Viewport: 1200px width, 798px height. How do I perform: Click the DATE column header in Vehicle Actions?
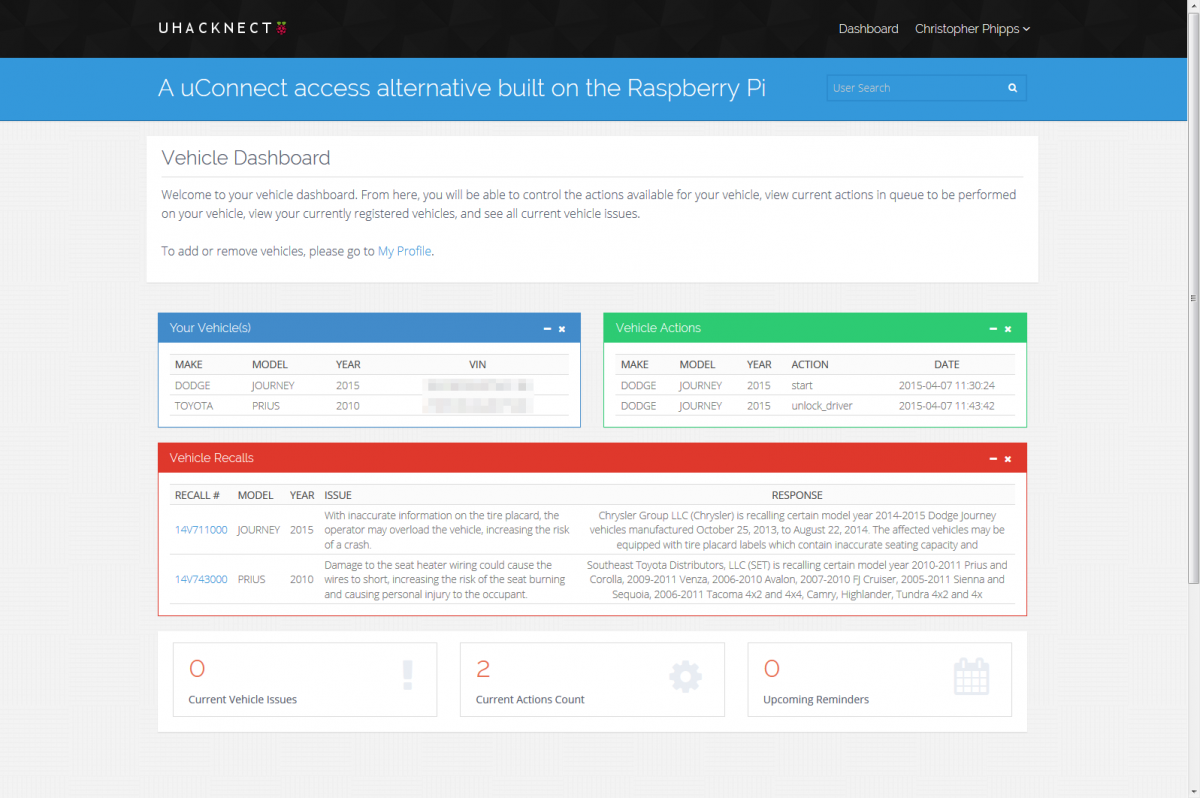tap(947, 364)
